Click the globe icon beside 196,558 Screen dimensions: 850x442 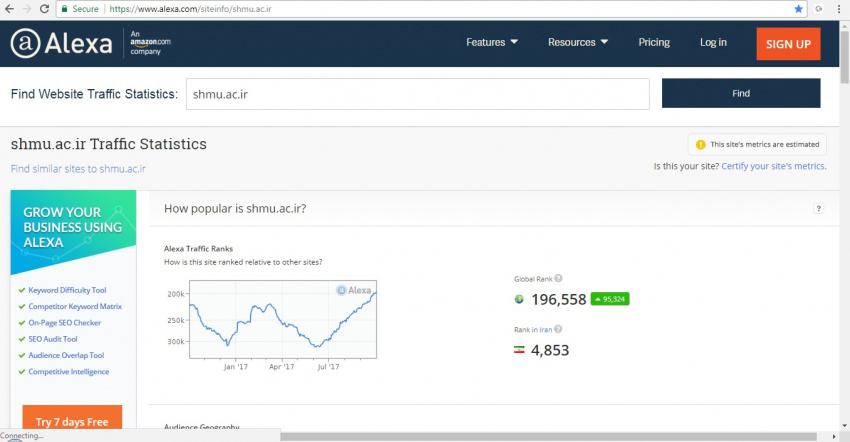coord(519,299)
